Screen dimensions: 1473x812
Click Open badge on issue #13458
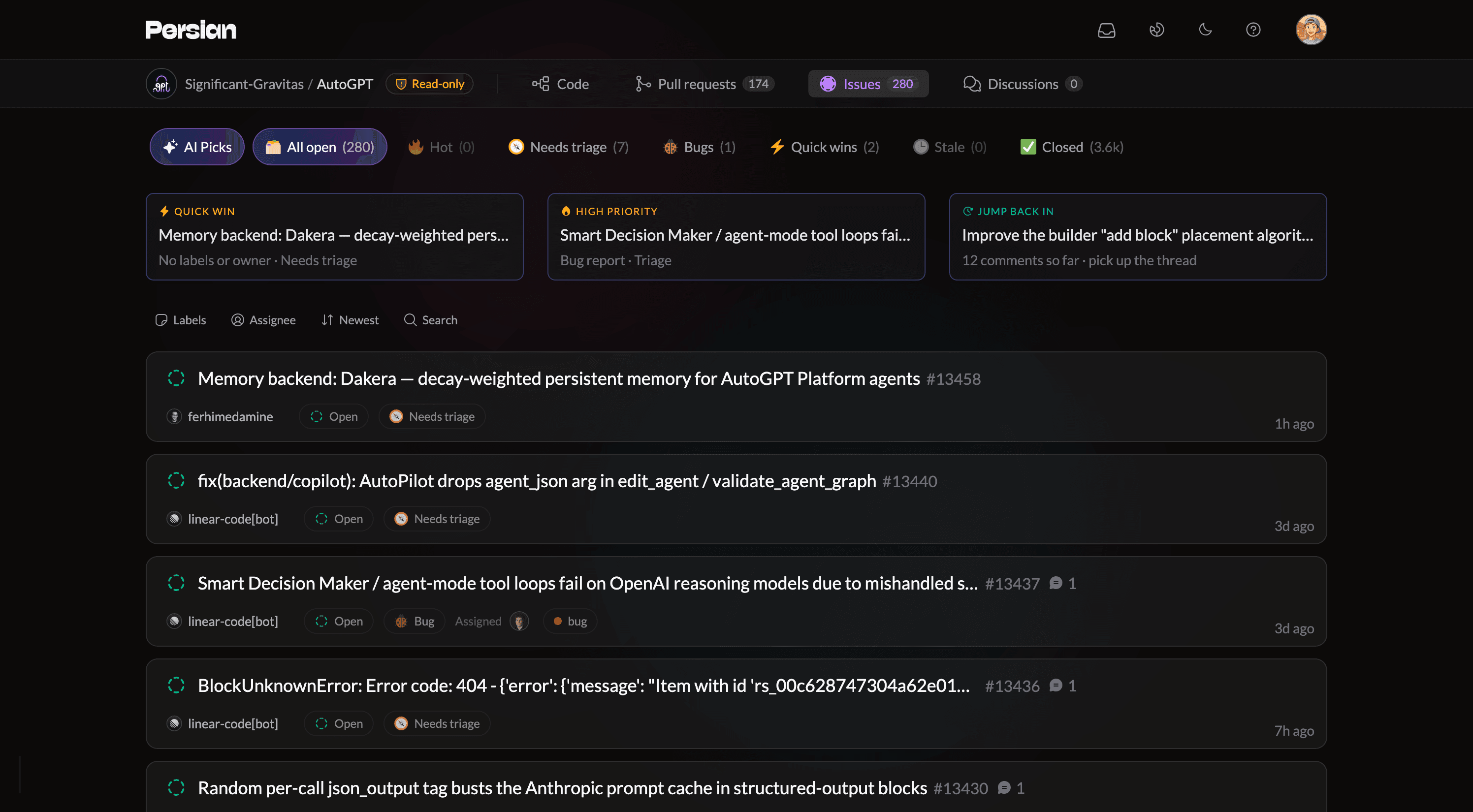pos(334,416)
